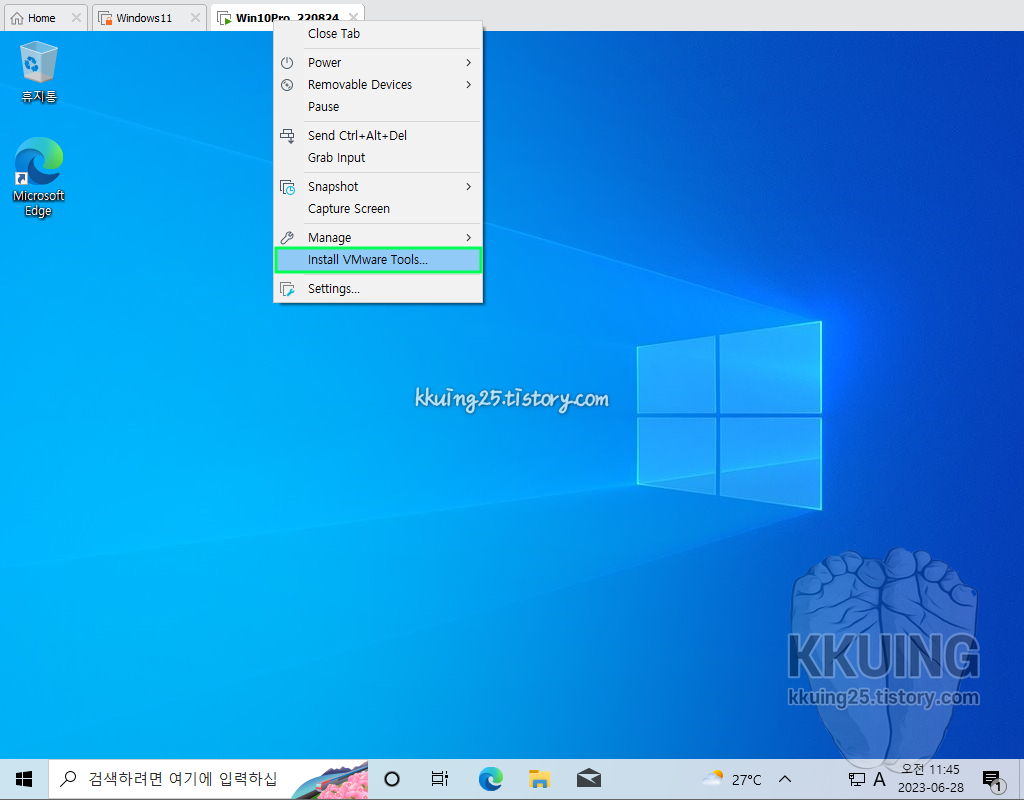
Task: Open the notification center icon
Action: pos(993,779)
